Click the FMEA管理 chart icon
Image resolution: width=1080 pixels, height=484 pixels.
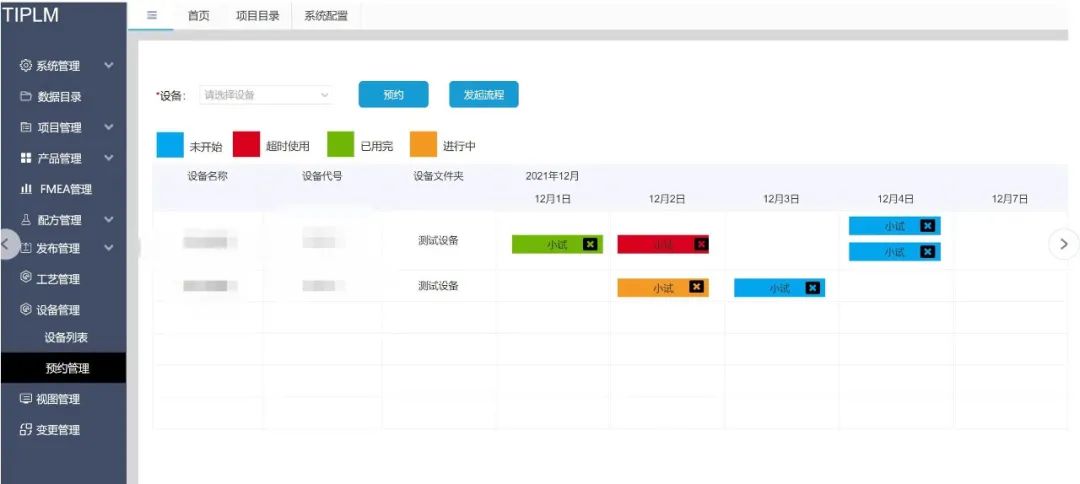[x=26, y=189]
